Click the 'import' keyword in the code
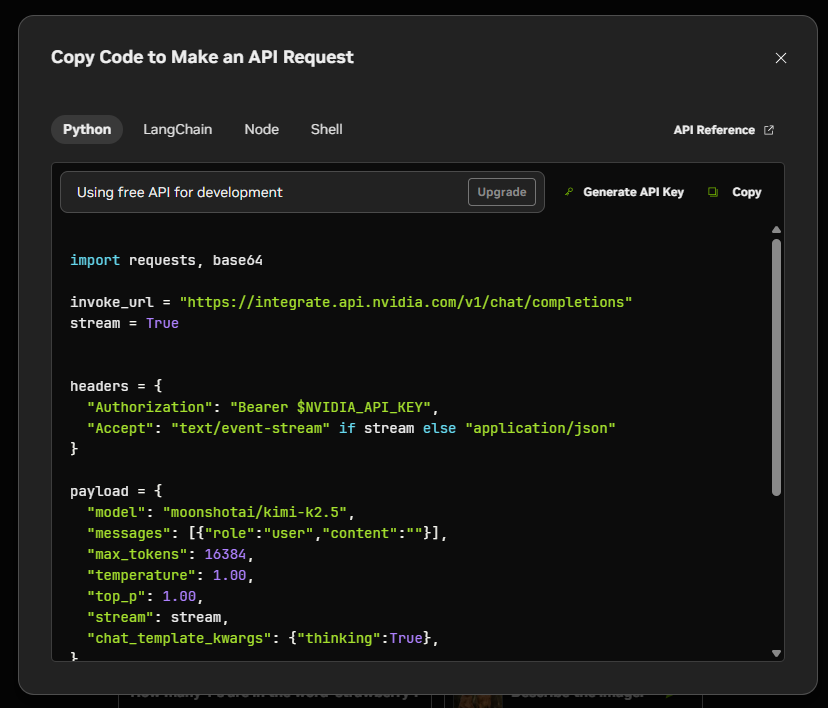The height and width of the screenshot is (708, 828). 95,260
